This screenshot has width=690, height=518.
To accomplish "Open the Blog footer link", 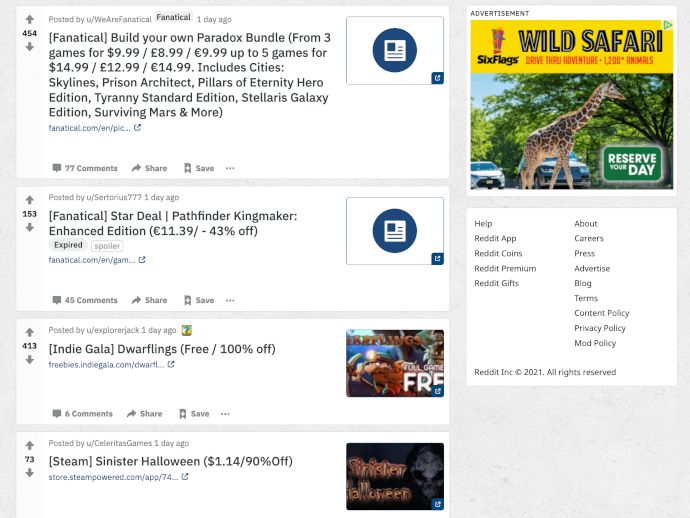I will [583, 283].
